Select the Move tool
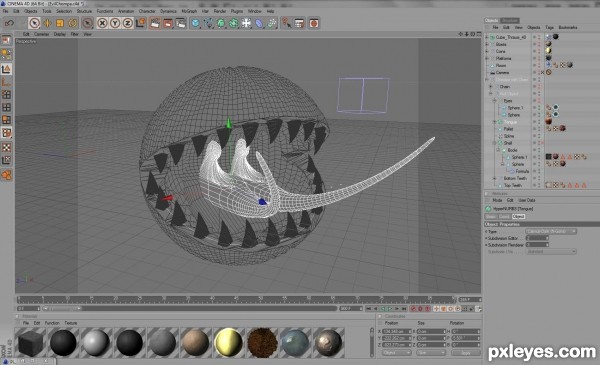The width and height of the screenshot is (600, 365). [x=47, y=23]
